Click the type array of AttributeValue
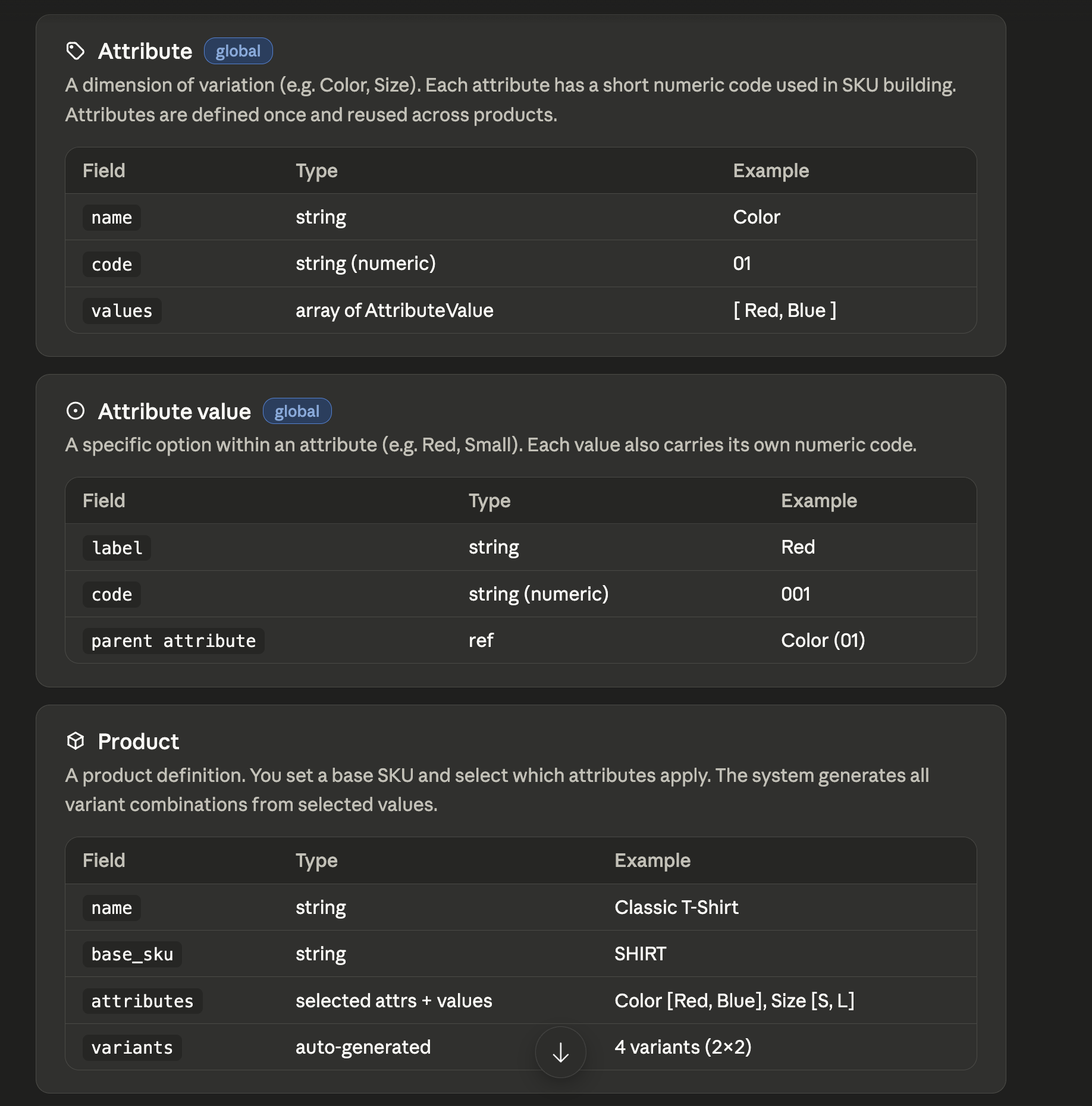 click(394, 310)
